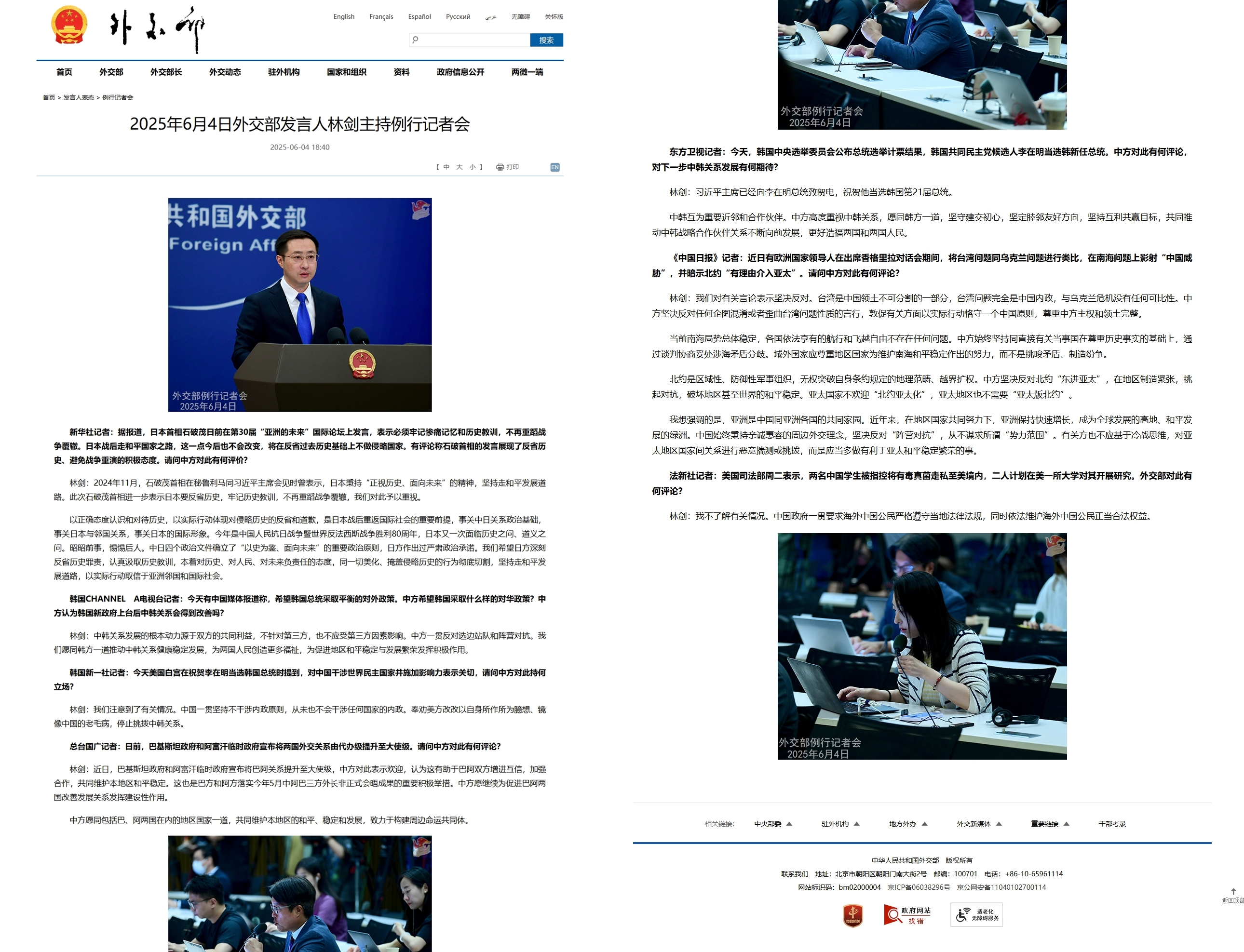Click the blue 搜索 search button
1244x952 pixels.
click(x=546, y=40)
